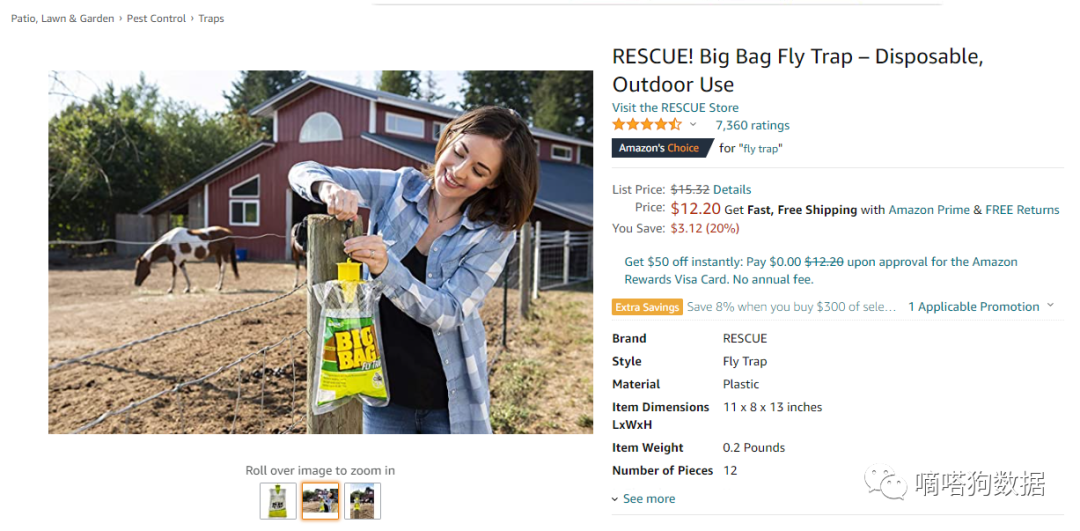Follow the Amazon Prime link
Image resolution: width=1080 pixels, height=531 pixels.
[929, 210]
